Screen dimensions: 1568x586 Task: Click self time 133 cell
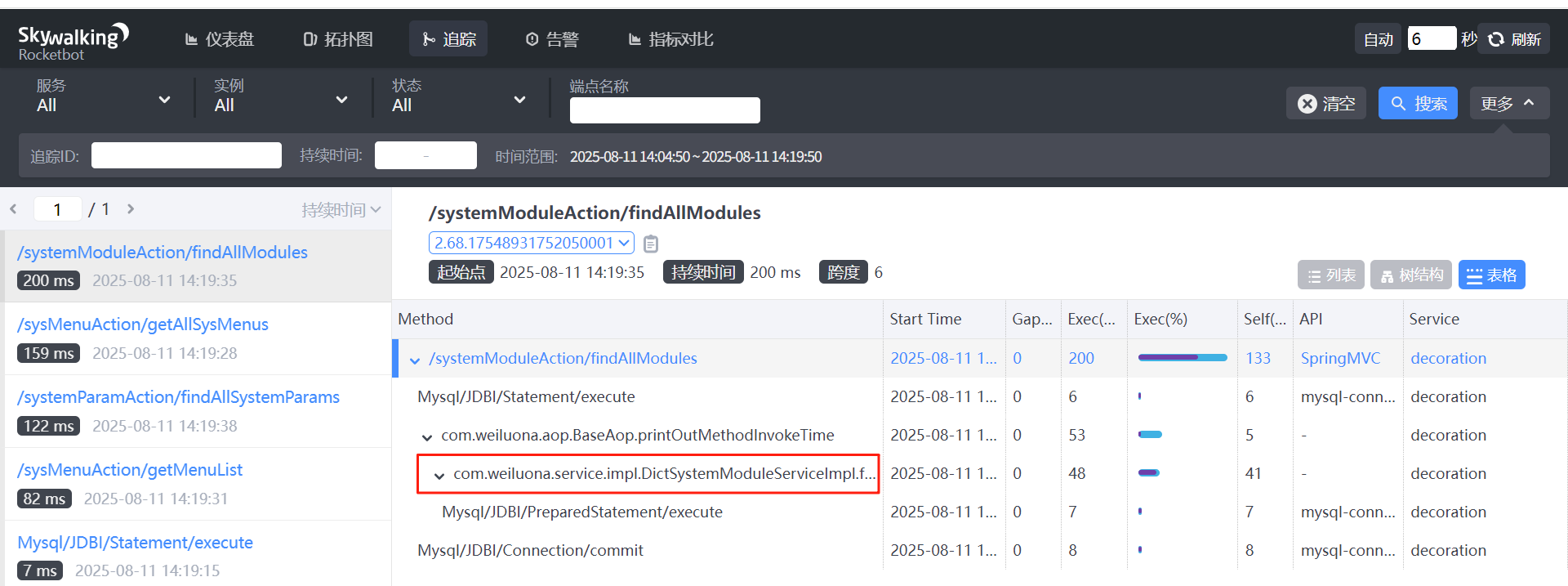coord(1258,358)
